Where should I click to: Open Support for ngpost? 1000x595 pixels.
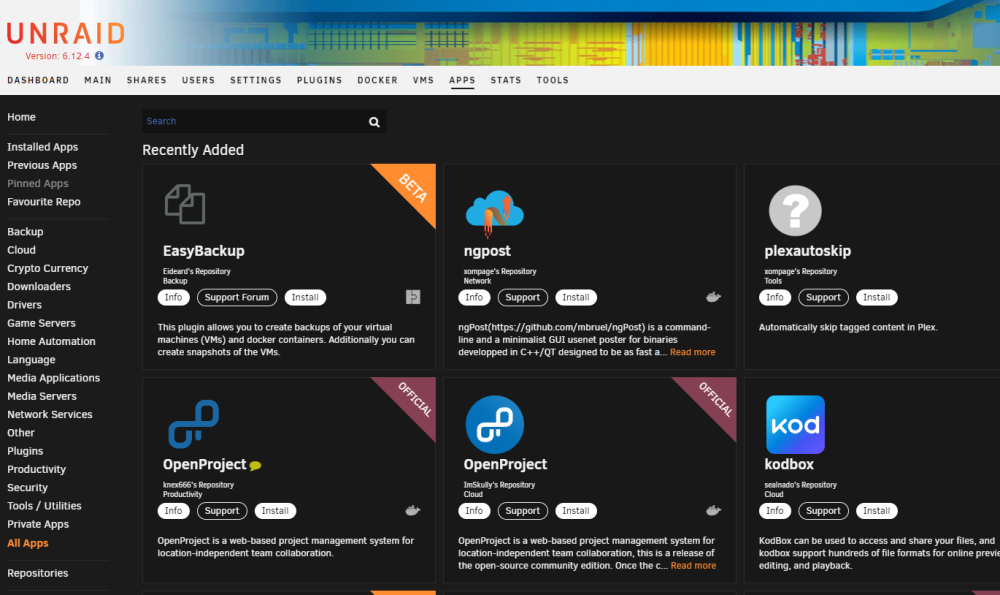(x=522, y=297)
